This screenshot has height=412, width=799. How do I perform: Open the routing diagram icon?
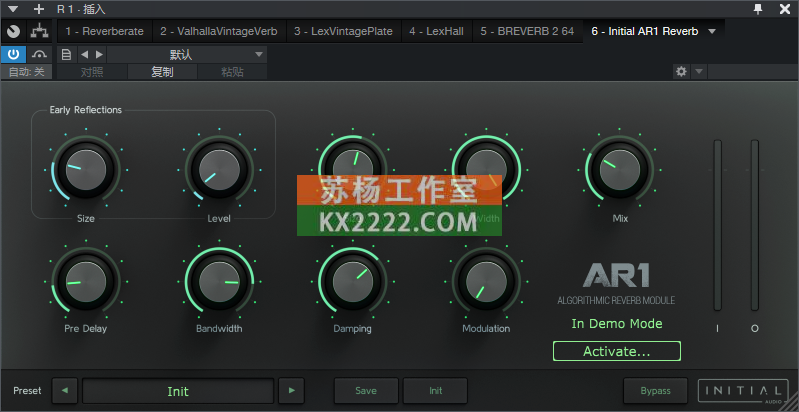tap(39, 32)
